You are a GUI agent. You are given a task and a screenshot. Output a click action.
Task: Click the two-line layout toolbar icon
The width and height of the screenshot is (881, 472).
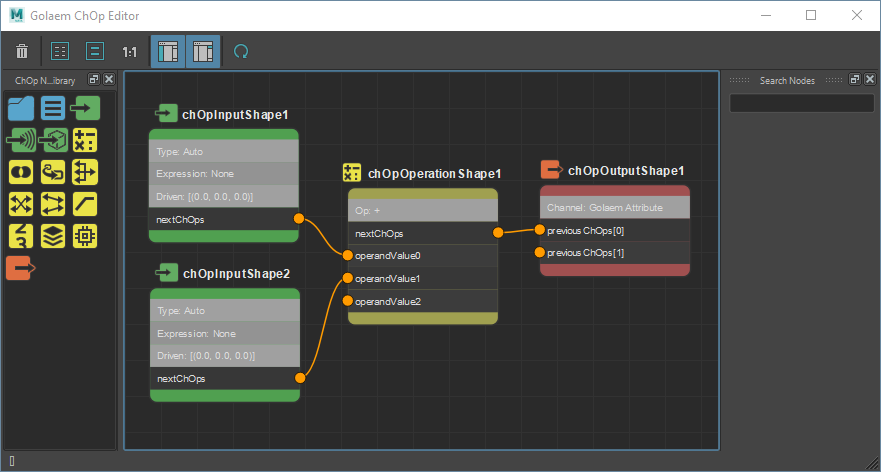pyautogui.click(x=95, y=52)
